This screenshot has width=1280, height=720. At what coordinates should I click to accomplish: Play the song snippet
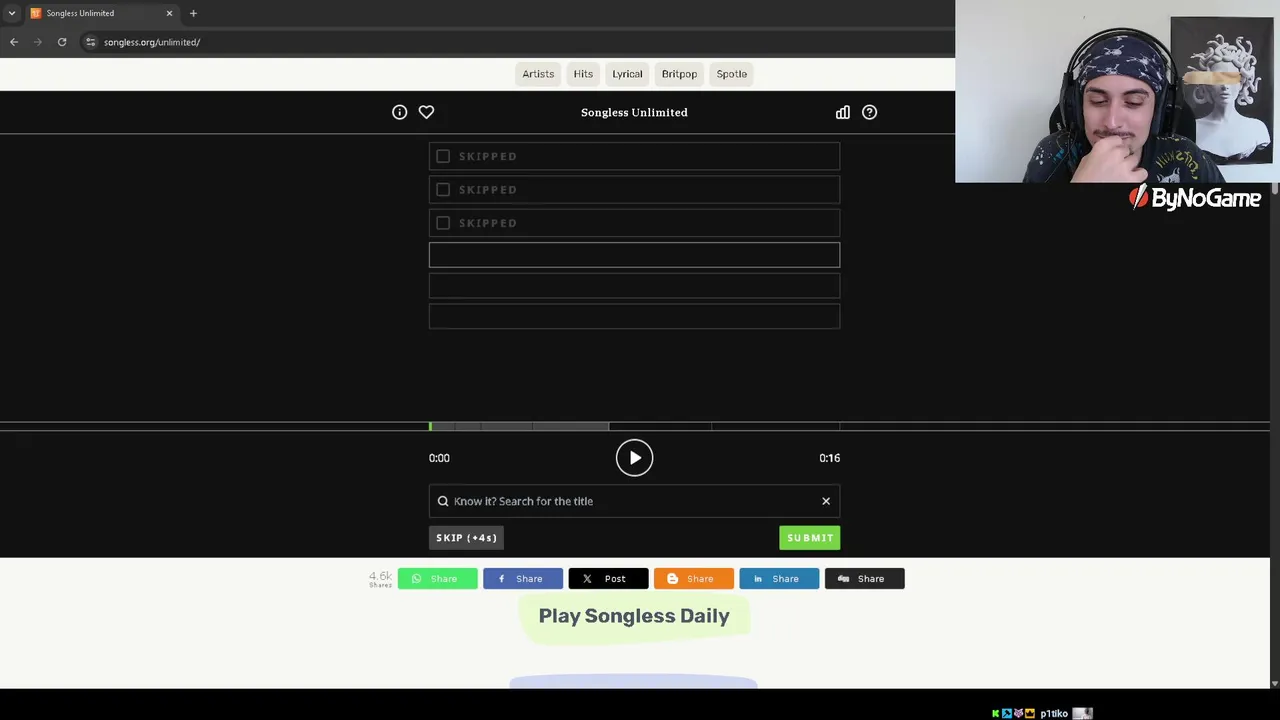coord(634,458)
